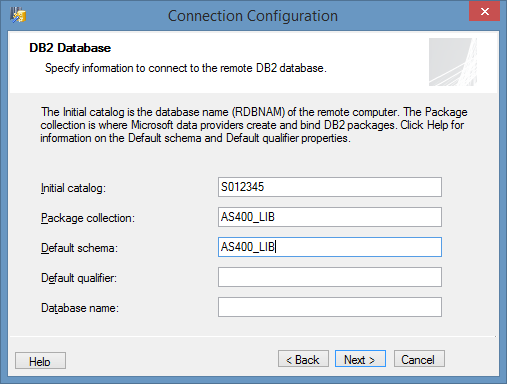Click the Initial catalog label
The image size is (507, 384).
tap(73, 188)
